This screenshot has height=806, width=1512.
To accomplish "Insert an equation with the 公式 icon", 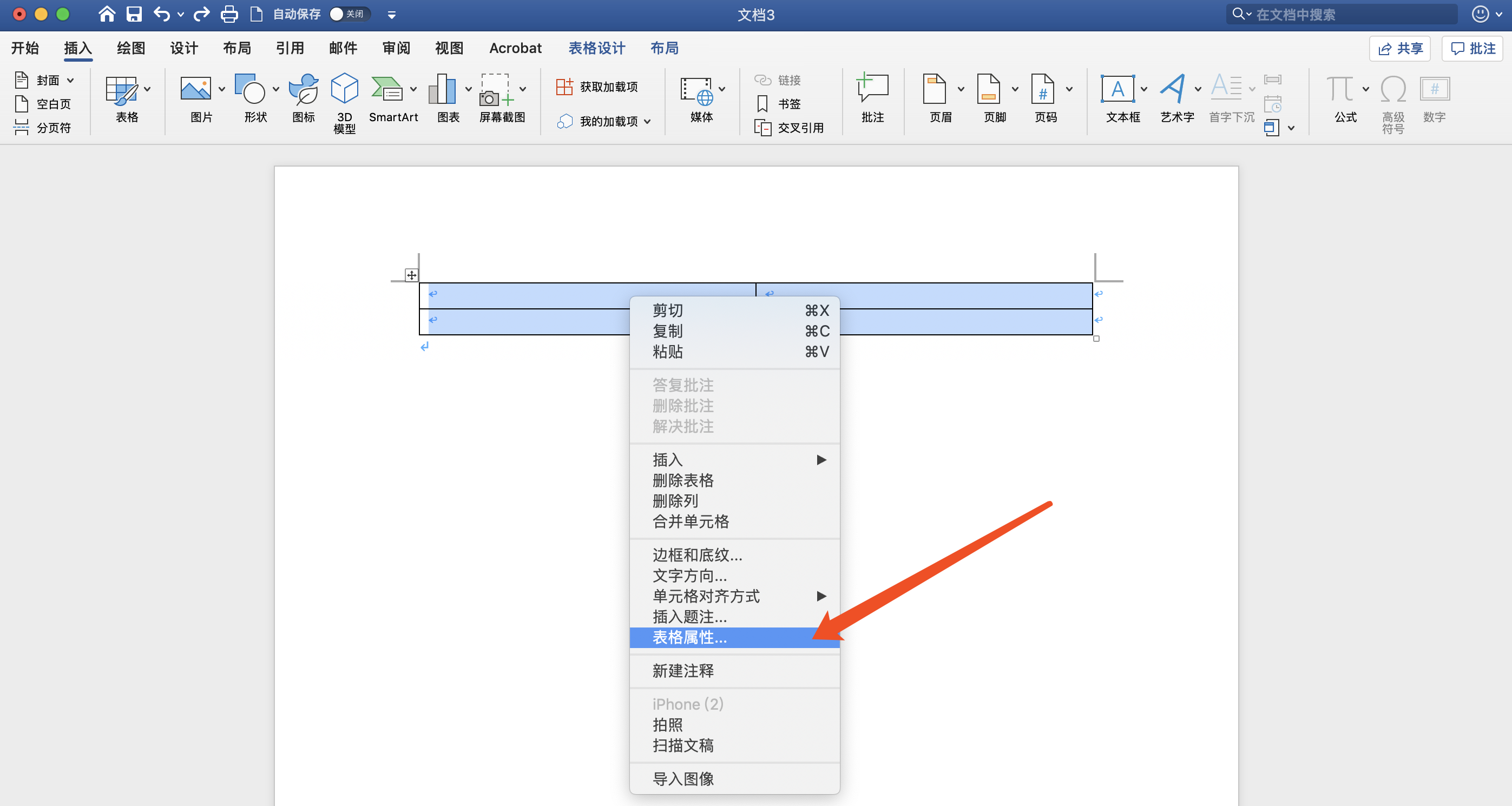I will [1340, 90].
